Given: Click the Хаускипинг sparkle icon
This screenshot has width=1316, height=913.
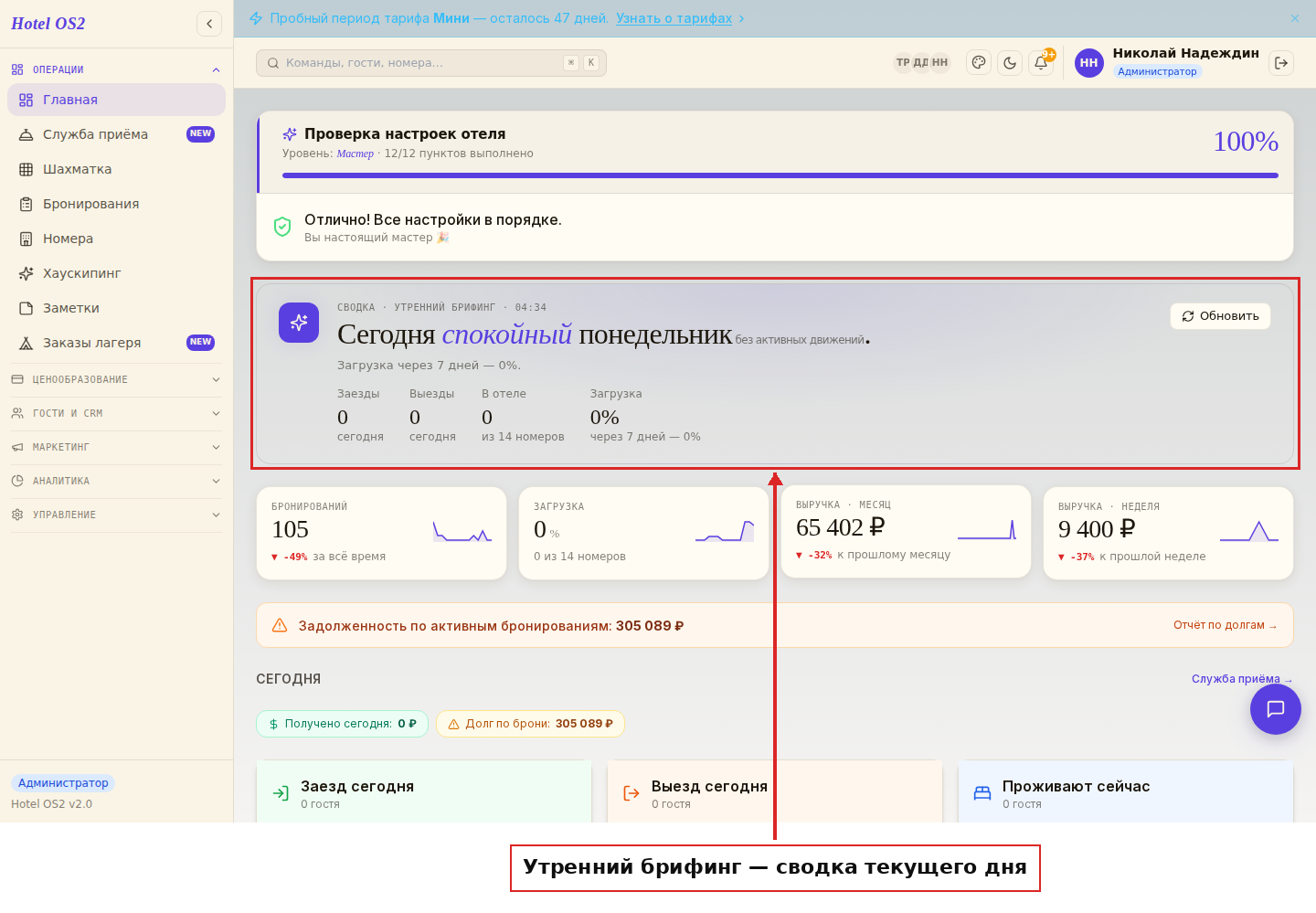Looking at the screenshot, I should click(27, 273).
